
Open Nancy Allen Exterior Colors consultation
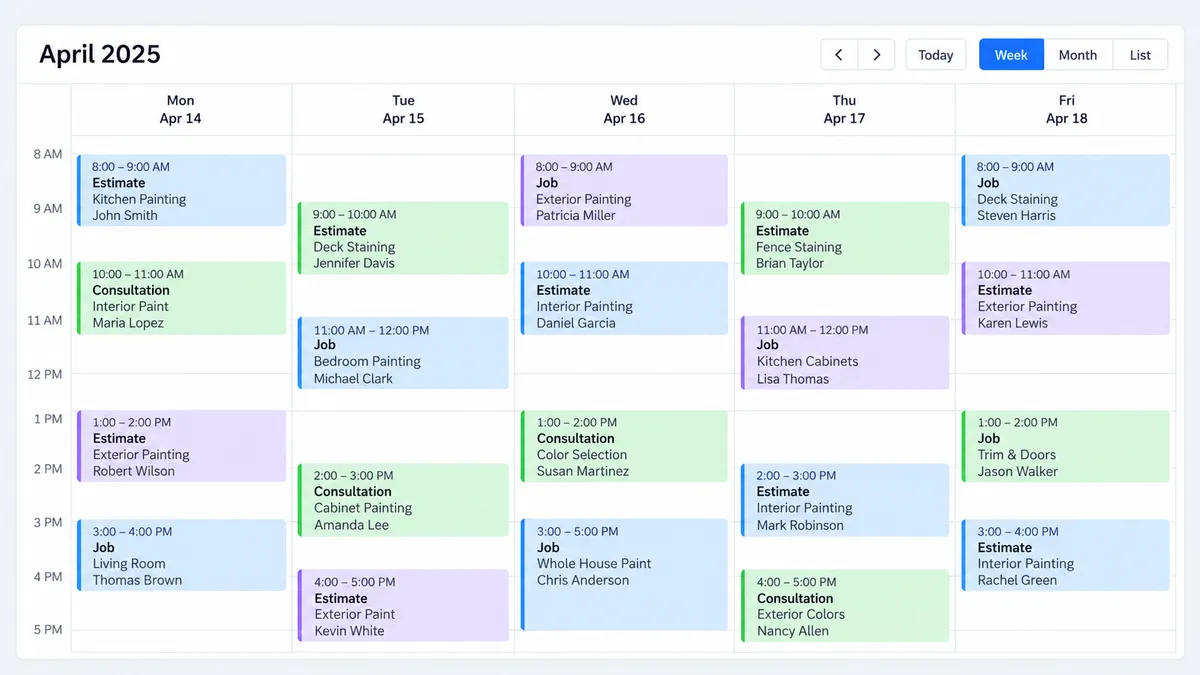pyautogui.click(x=845, y=605)
